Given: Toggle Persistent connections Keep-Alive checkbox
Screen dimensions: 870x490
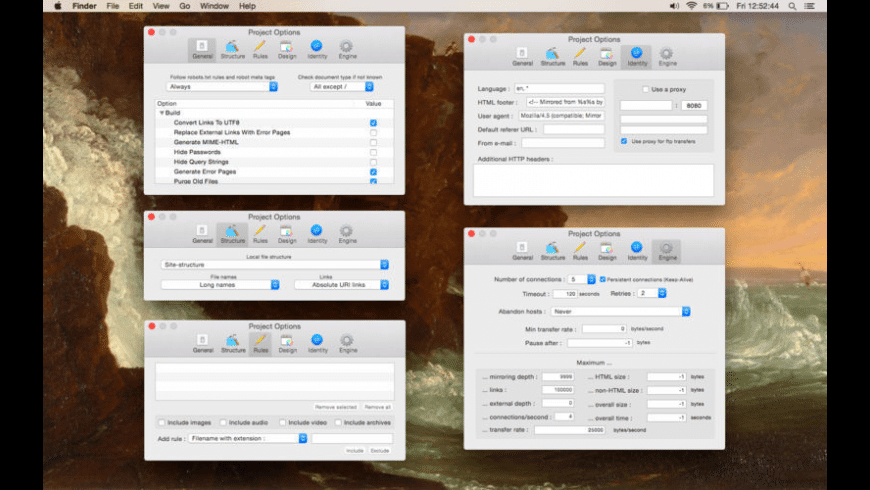Looking at the screenshot, I should [x=603, y=280].
